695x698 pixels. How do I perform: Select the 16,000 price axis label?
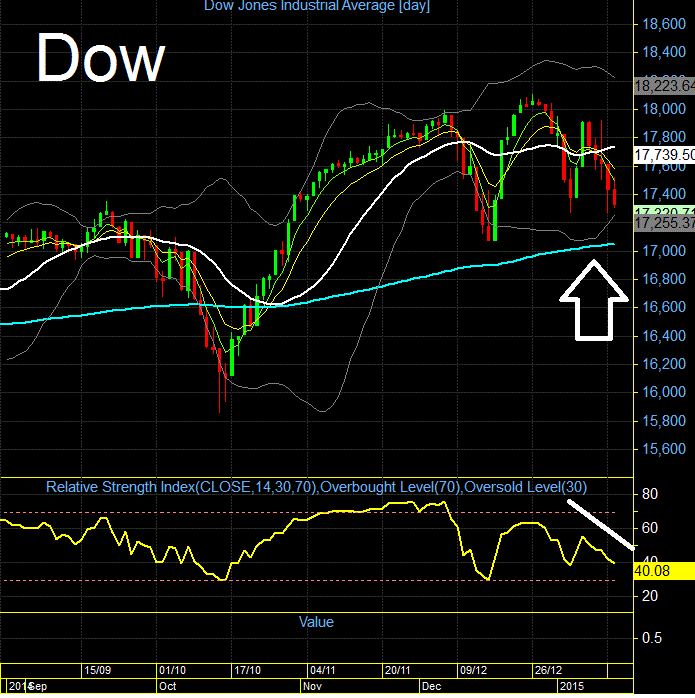click(x=663, y=392)
